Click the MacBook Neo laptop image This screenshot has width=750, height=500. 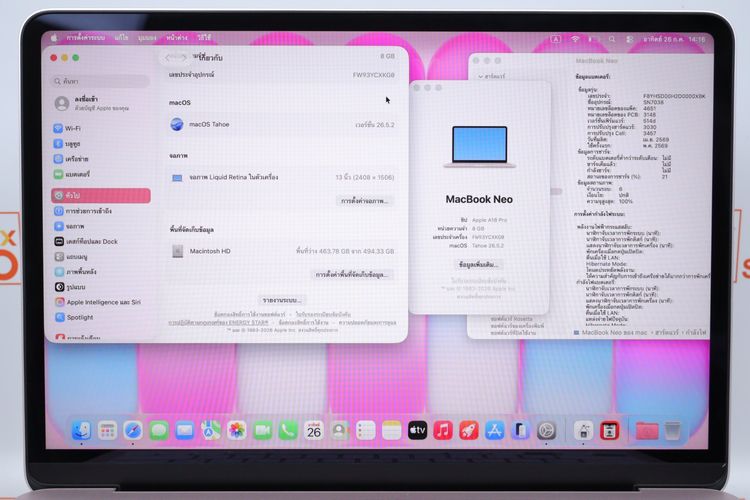point(479,146)
